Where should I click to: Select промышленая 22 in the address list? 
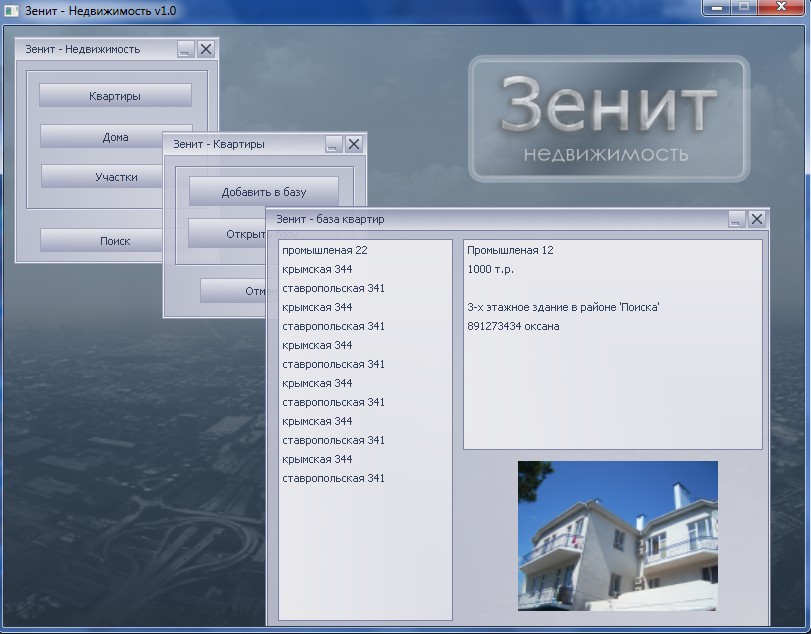click(325, 250)
